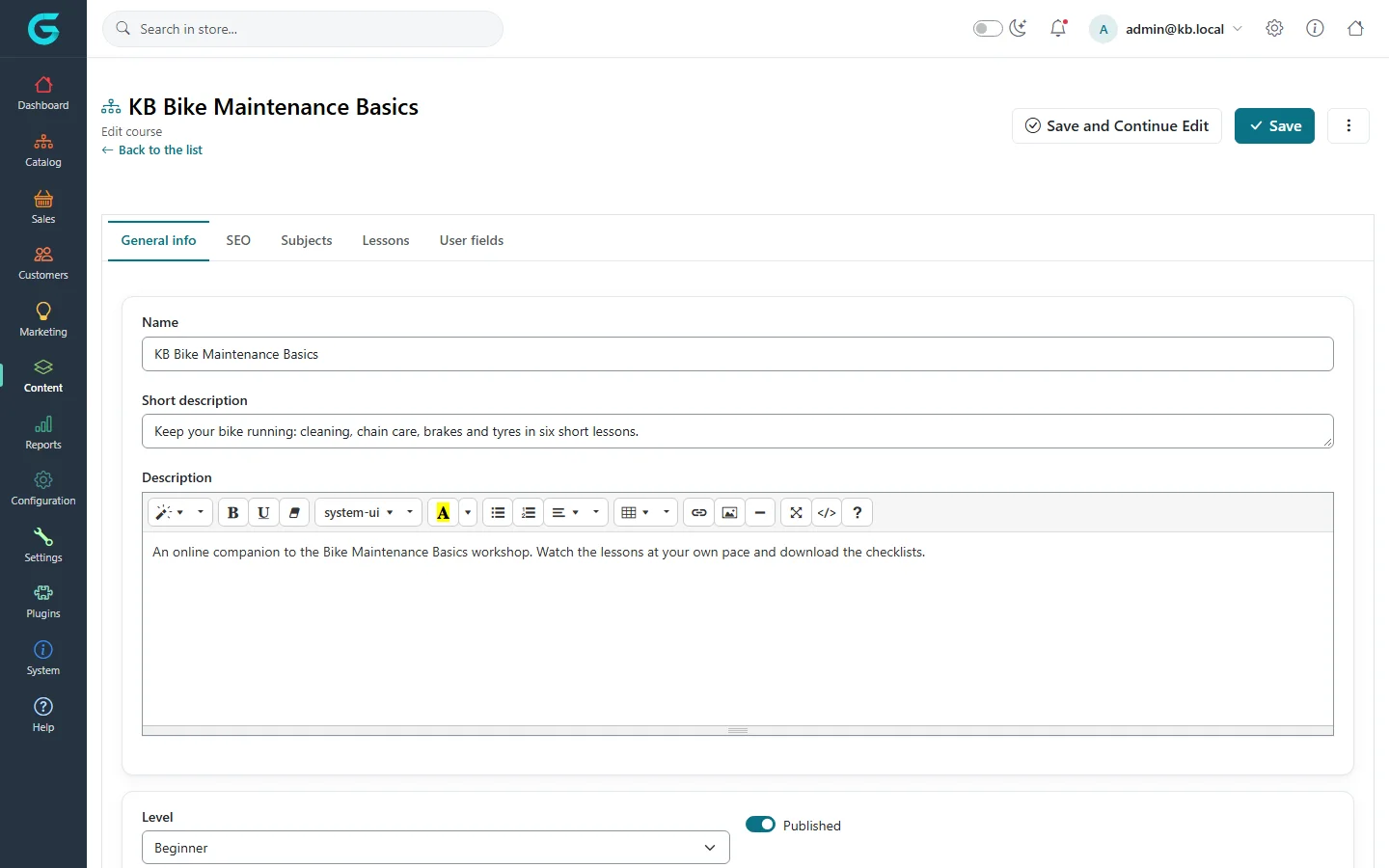Open the editor help question mark
The height and width of the screenshot is (868, 1389).
pos(858,512)
